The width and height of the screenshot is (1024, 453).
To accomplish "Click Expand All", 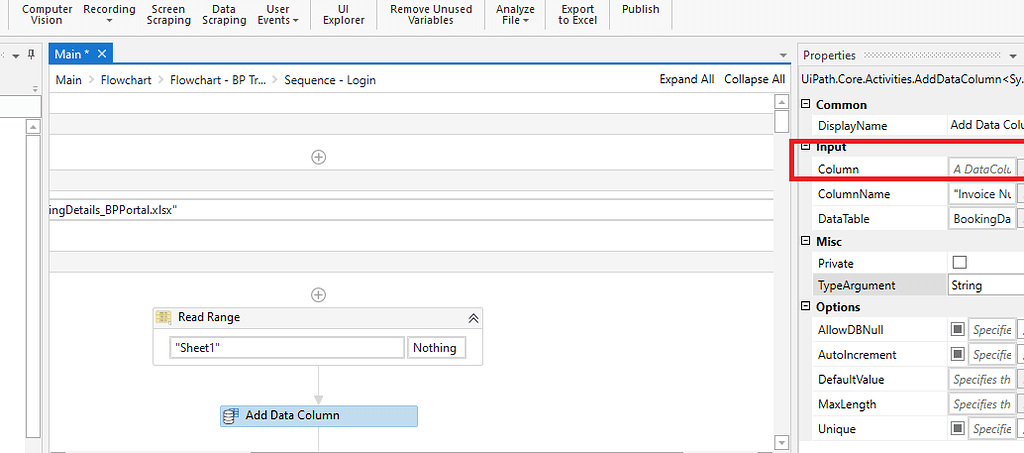I will pyautogui.click(x=686, y=80).
